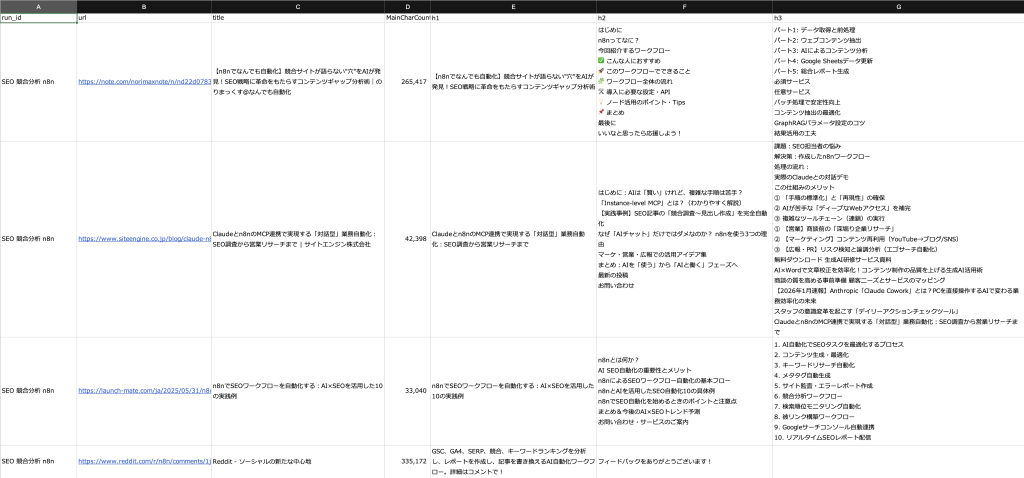Click h1 cell 'n8nでSEOワークフローを自動化する' in column E
This screenshot has height=478, width=1024.
pos(513,390)
